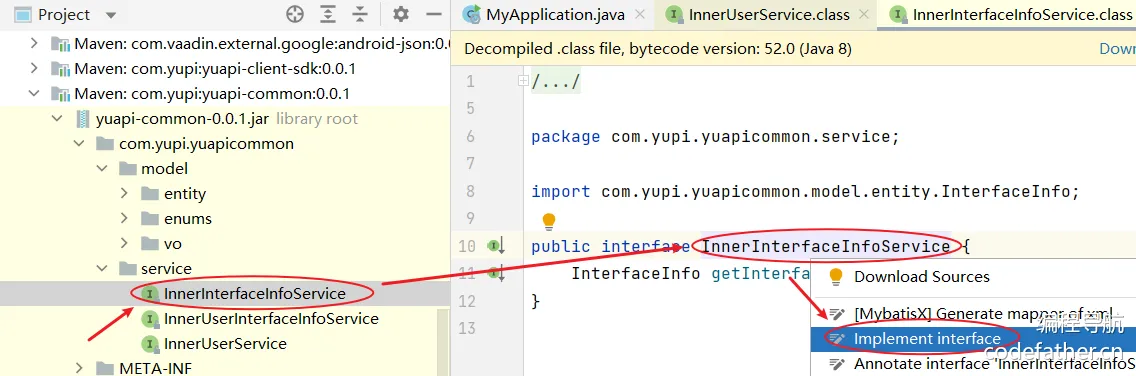Click the MyApplication.java tab file icon

[472, 14]
